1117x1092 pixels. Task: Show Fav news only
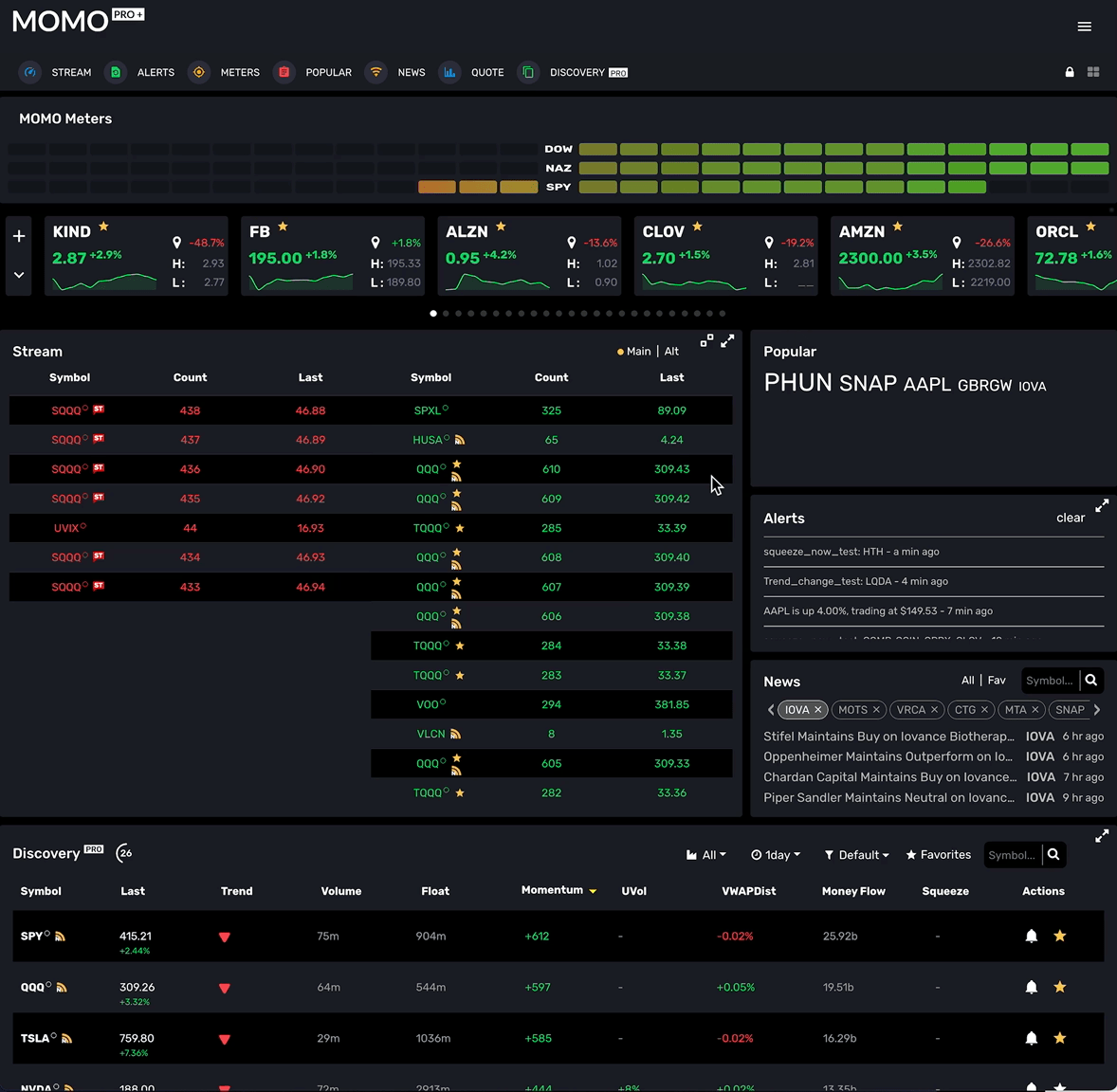click(997, 681)
